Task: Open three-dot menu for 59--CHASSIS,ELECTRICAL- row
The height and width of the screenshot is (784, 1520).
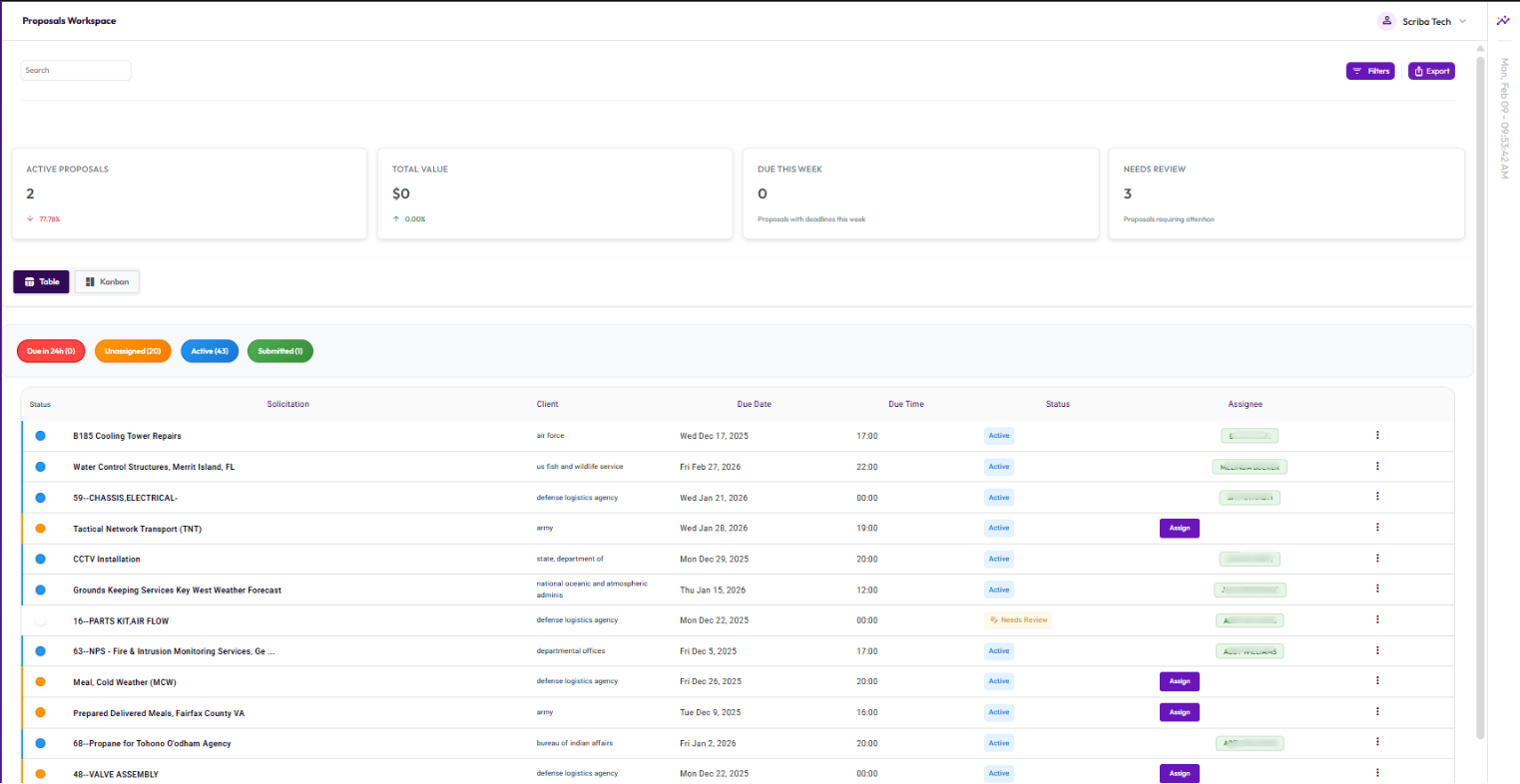Action: pos(1377,497)
